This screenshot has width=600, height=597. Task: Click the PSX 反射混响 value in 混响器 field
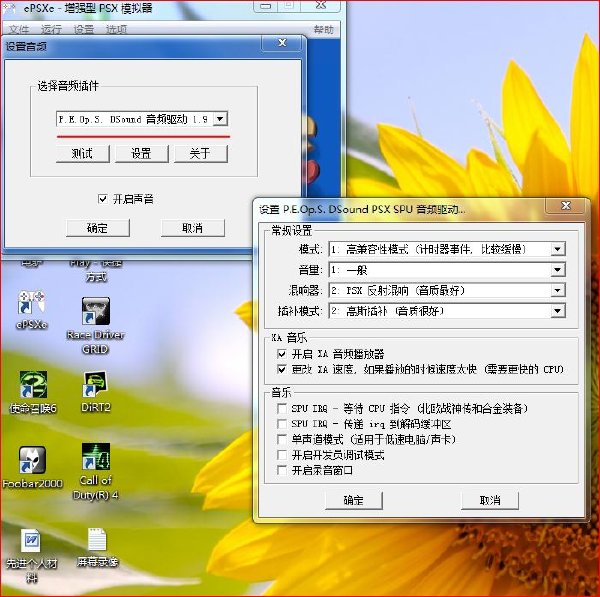click(377, 290)
